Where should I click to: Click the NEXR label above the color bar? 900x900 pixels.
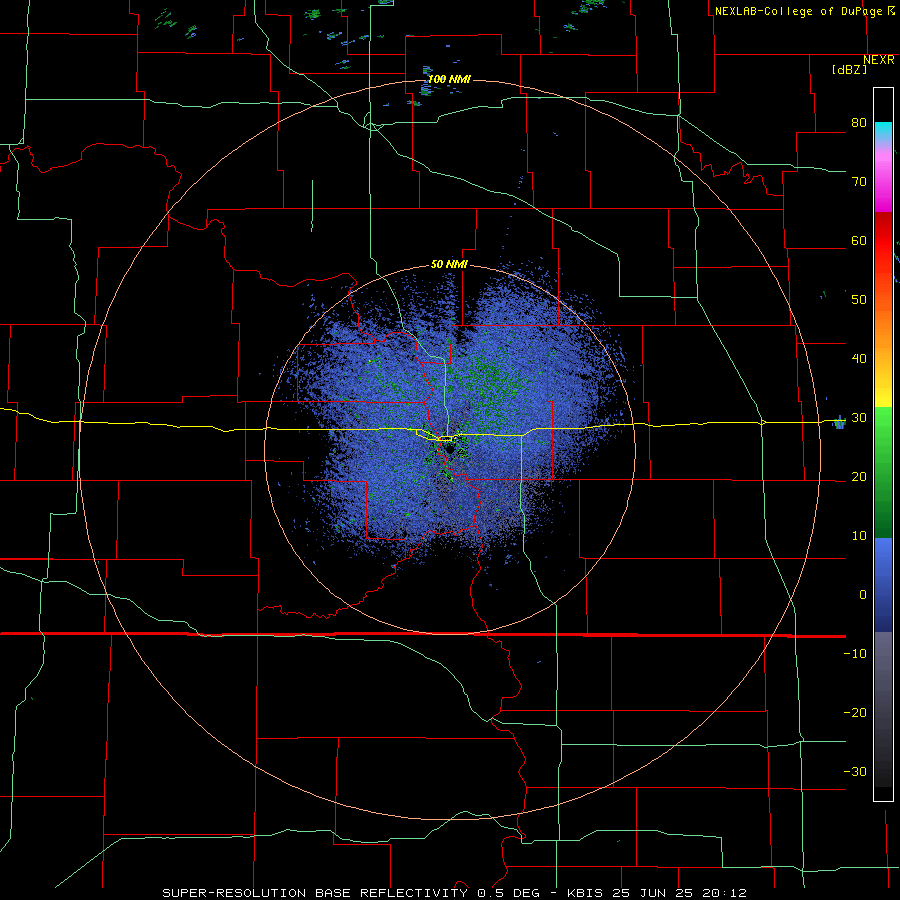click(879, 60)
